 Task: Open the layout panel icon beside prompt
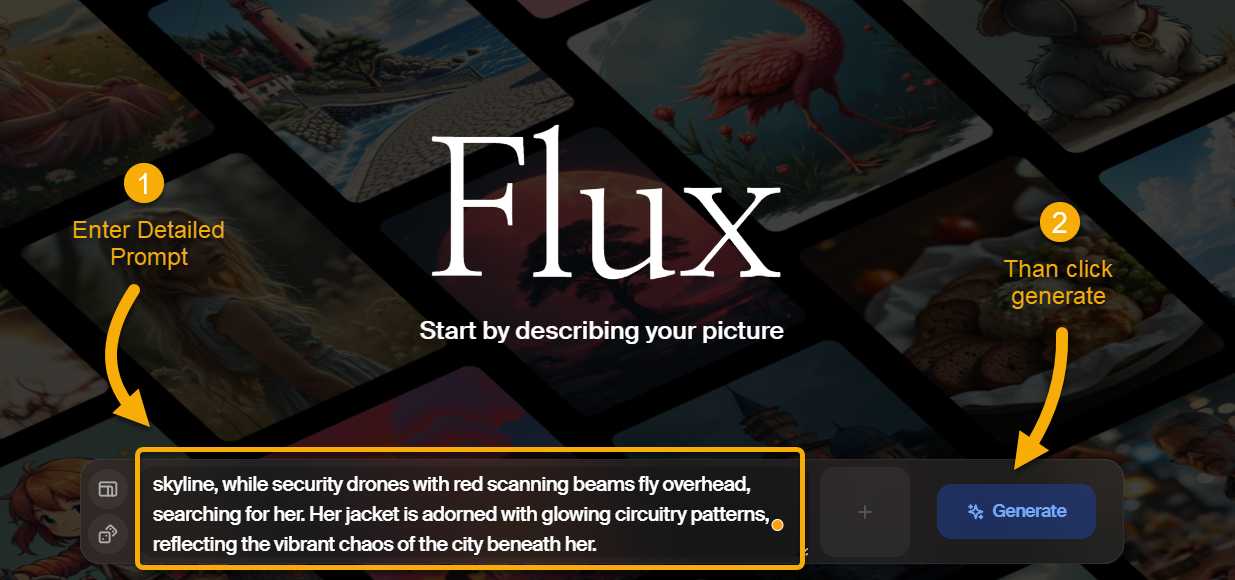(x=107, y=489)
